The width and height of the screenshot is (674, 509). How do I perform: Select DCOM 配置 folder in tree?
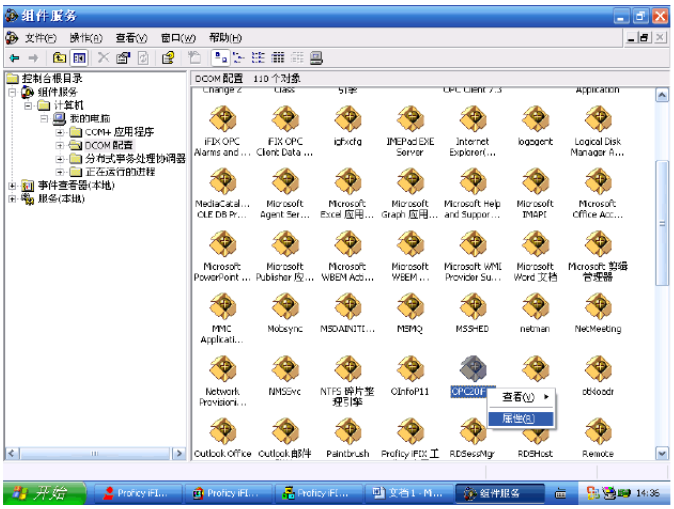[109, 145]
